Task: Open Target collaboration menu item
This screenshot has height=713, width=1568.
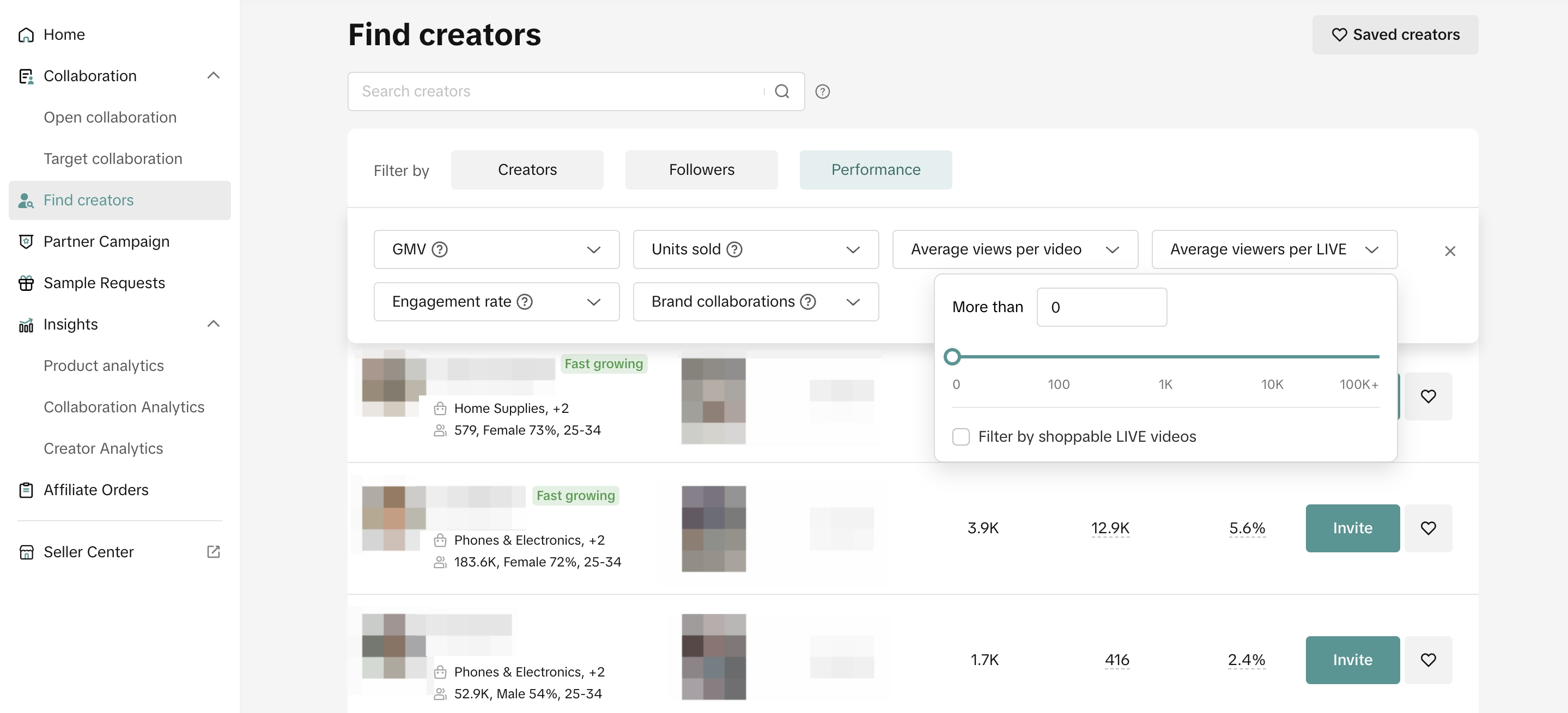Action: tap(113, 159)
